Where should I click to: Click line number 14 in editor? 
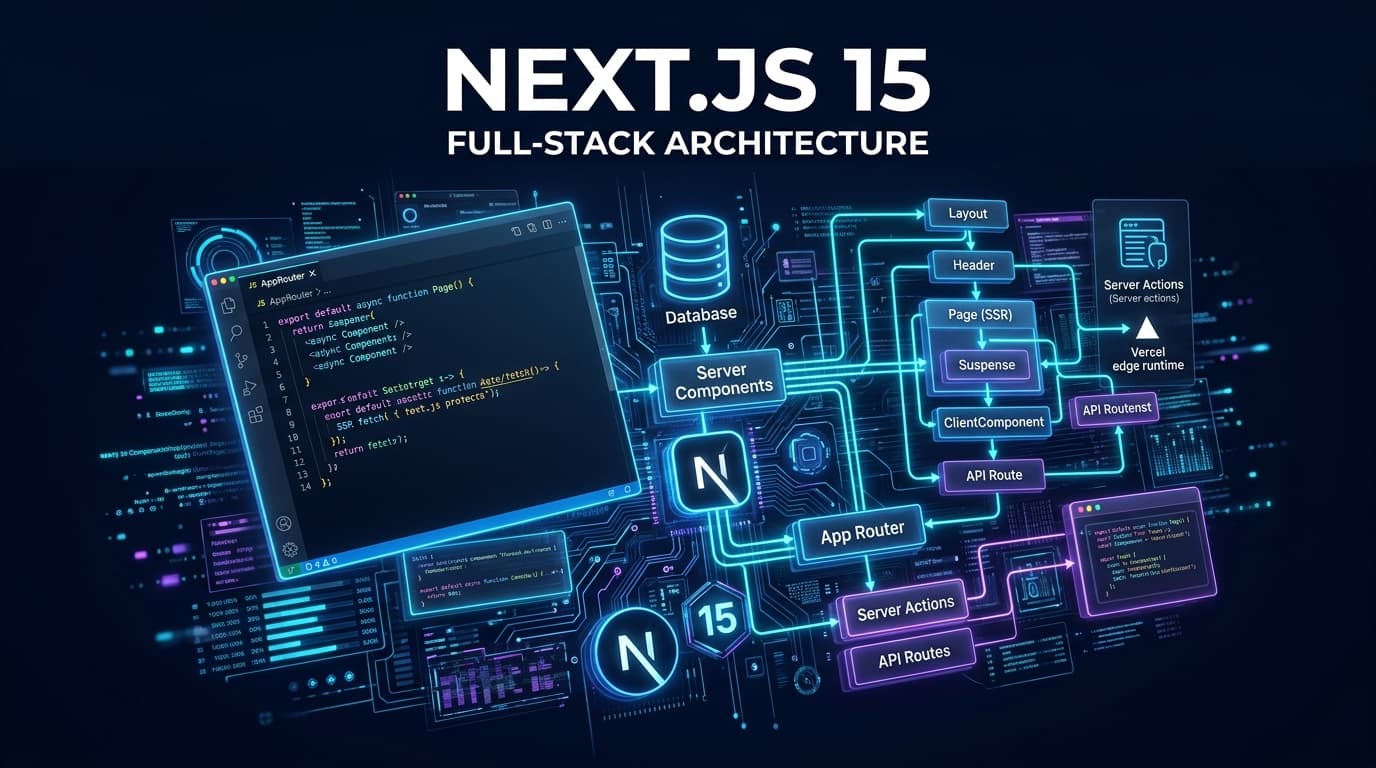[306, 485]
